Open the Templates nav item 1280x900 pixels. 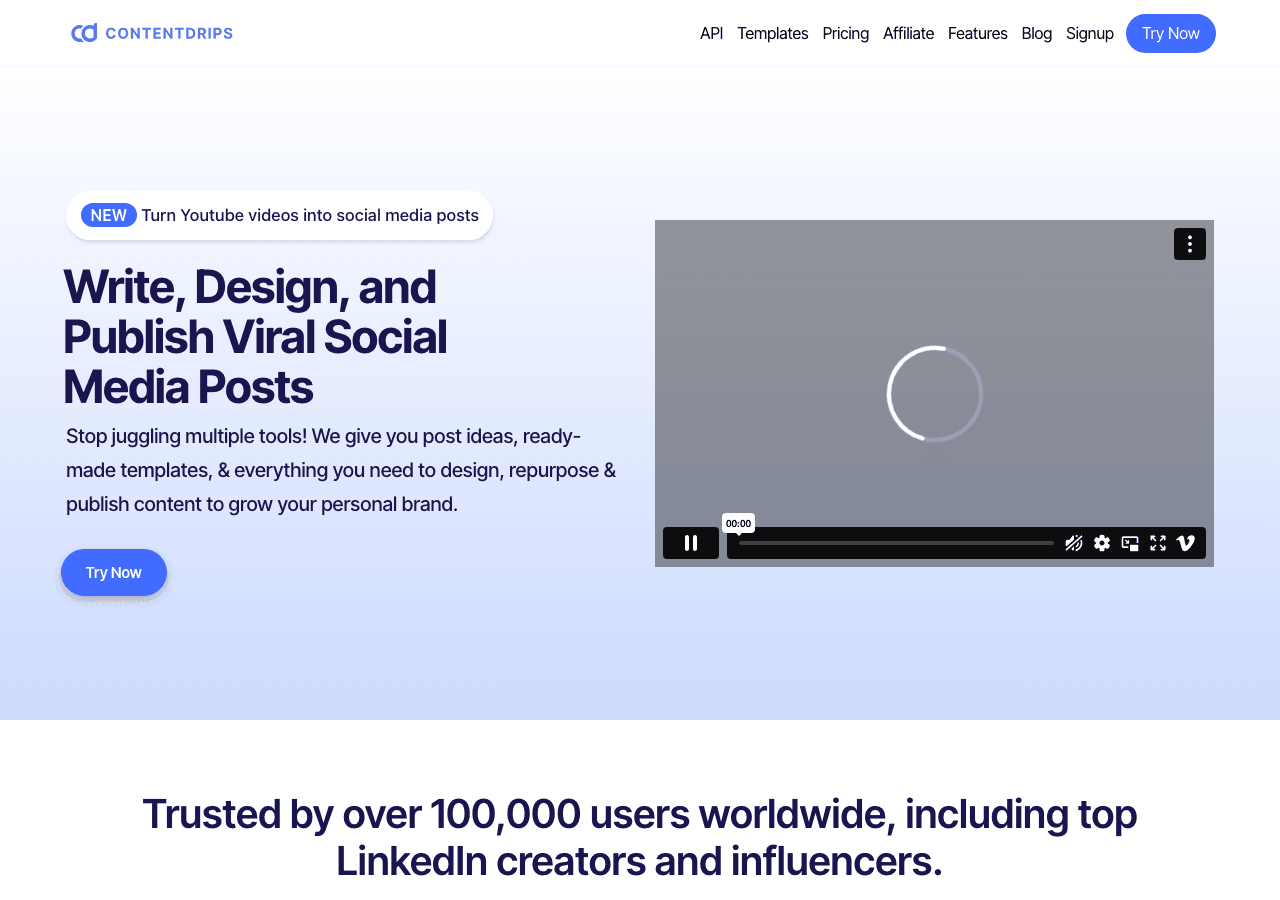coord(772,33)
